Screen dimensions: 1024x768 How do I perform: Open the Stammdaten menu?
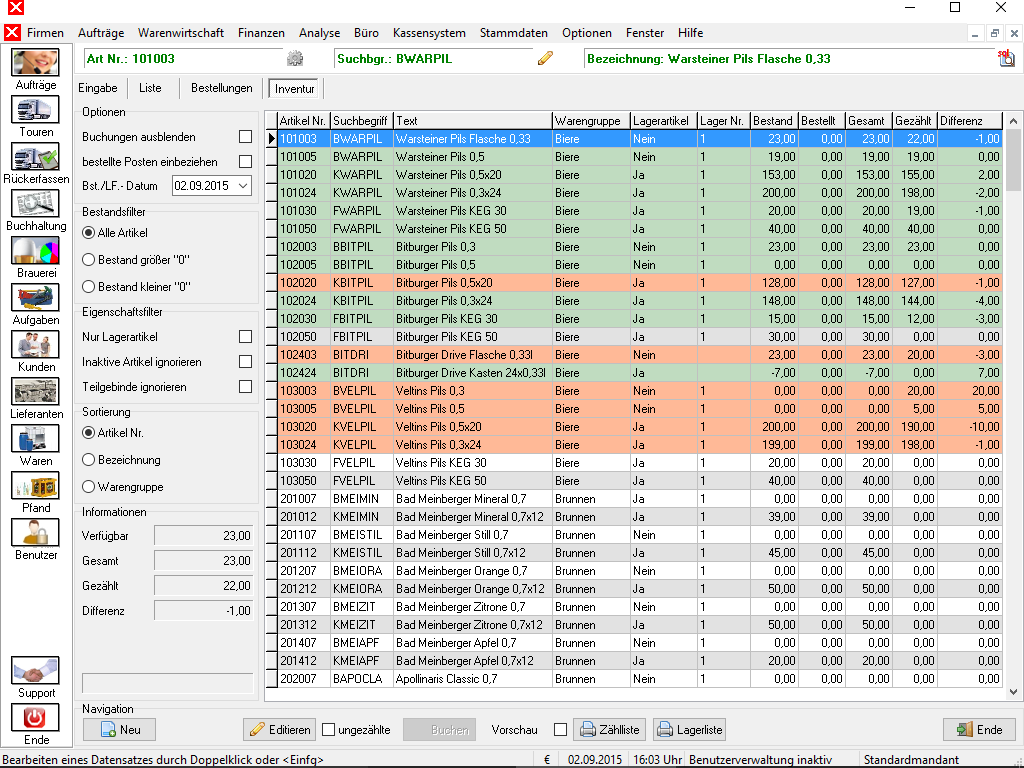(514, 33)
